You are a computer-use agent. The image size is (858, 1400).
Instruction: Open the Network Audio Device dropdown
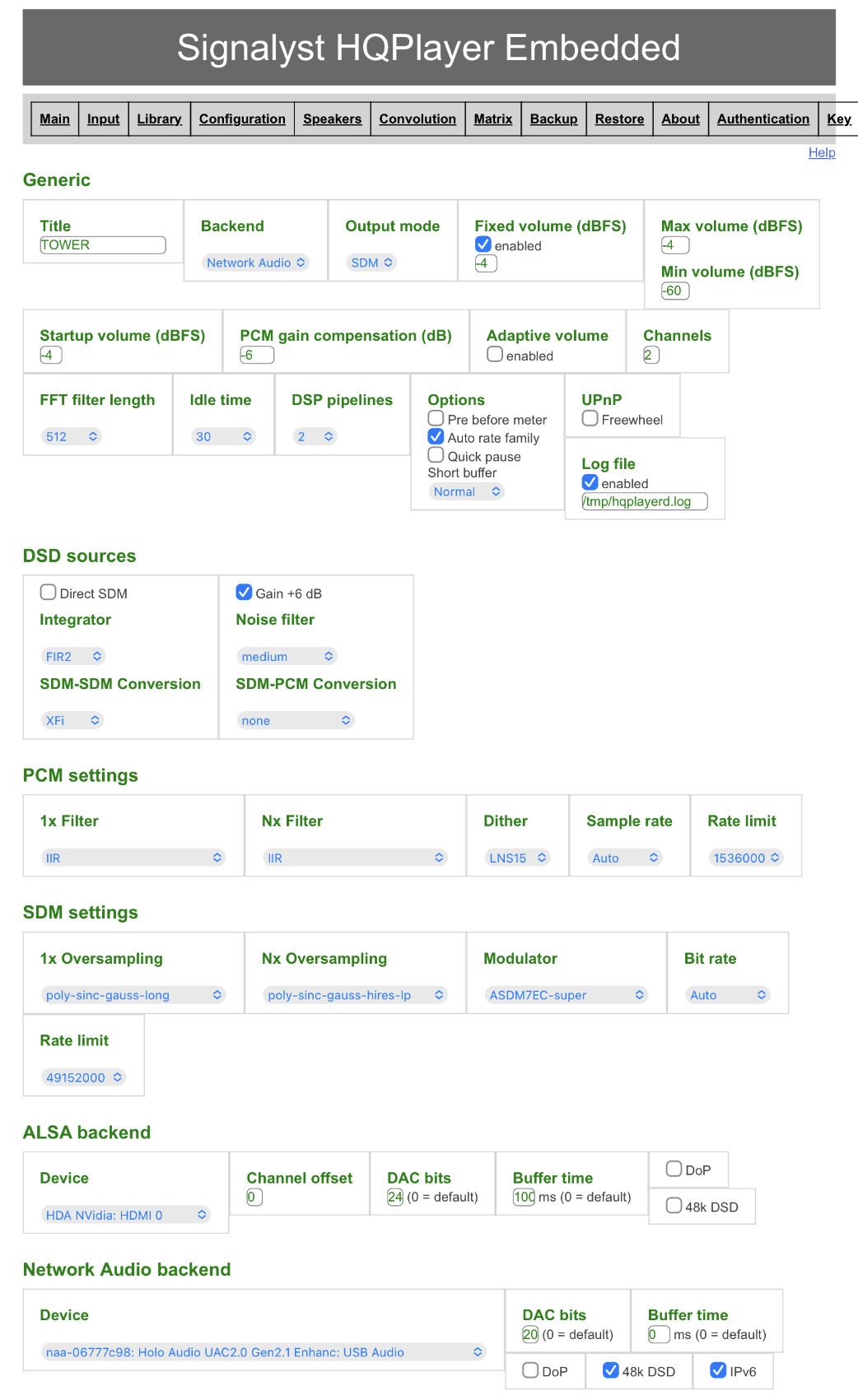pyautogui.click(x=263, y=1352)
